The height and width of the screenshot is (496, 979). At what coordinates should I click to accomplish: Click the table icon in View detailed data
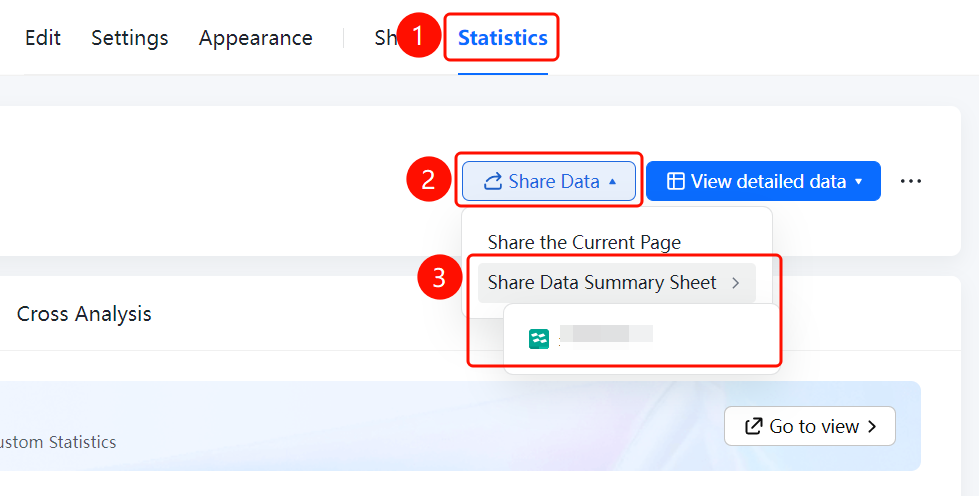676,181
